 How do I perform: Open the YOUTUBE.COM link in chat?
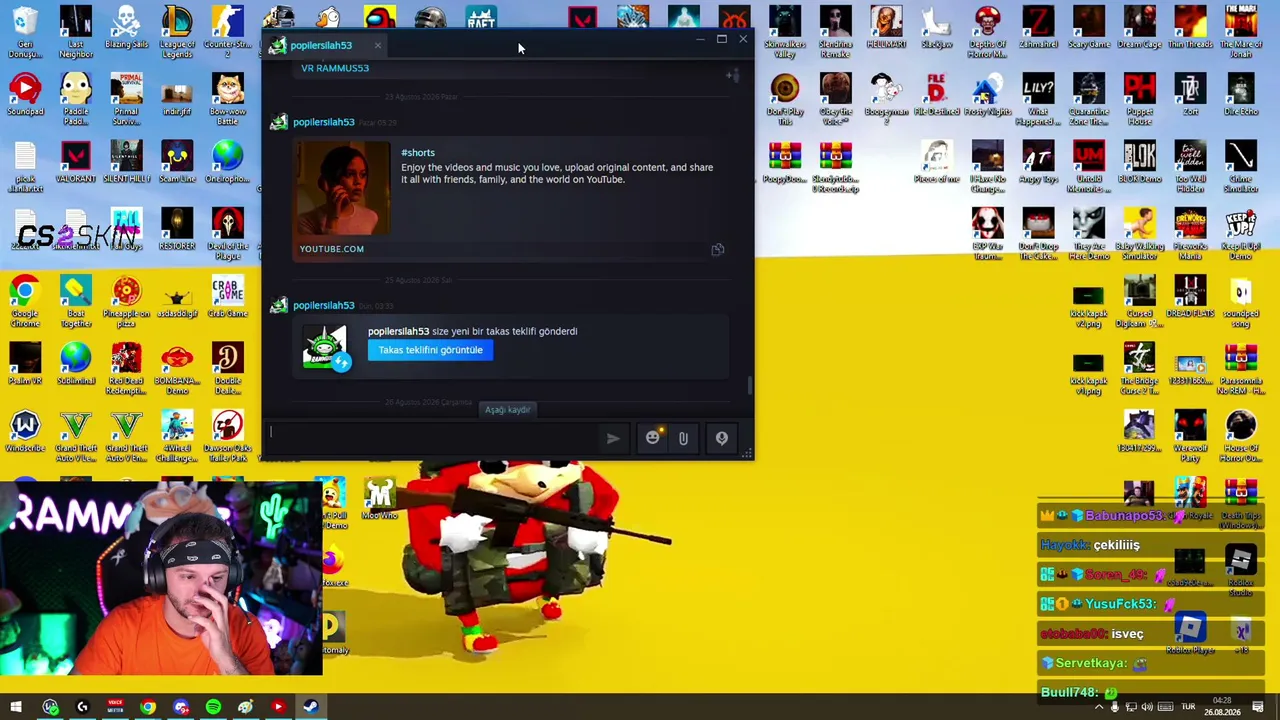point(332,249)
